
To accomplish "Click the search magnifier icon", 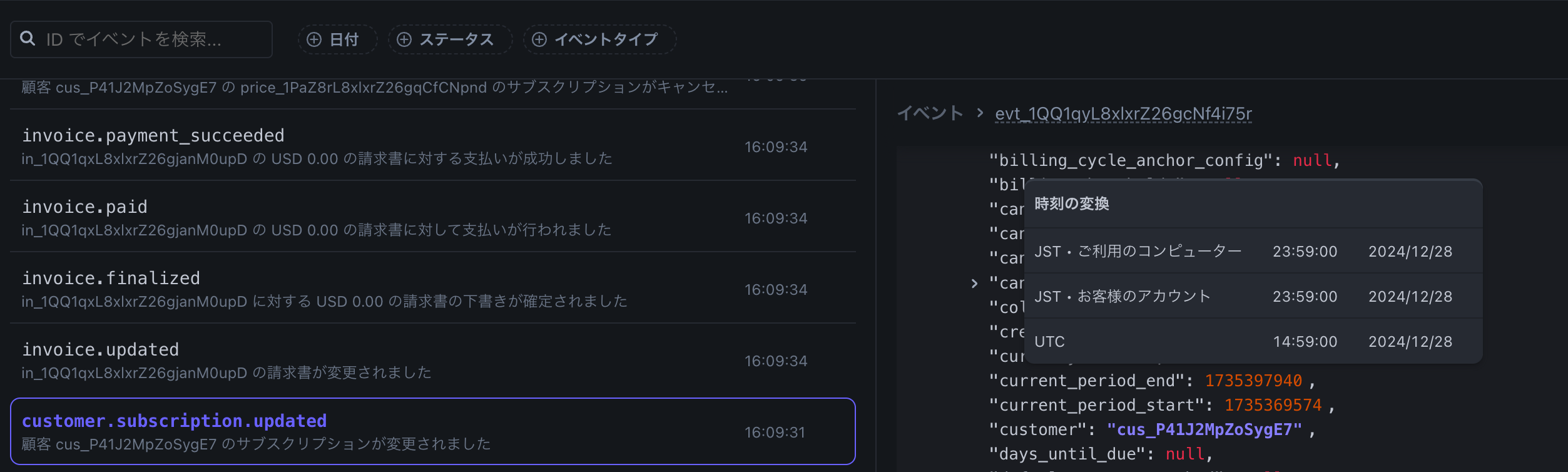I will (x=28, y=39).
